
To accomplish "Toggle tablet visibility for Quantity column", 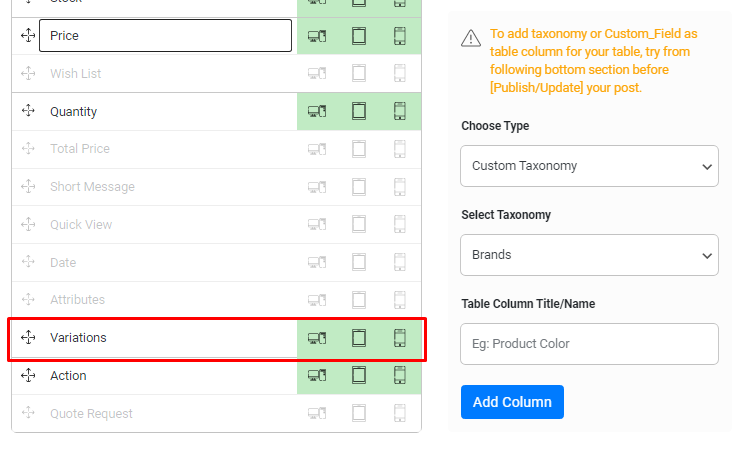I will [359, 111].
